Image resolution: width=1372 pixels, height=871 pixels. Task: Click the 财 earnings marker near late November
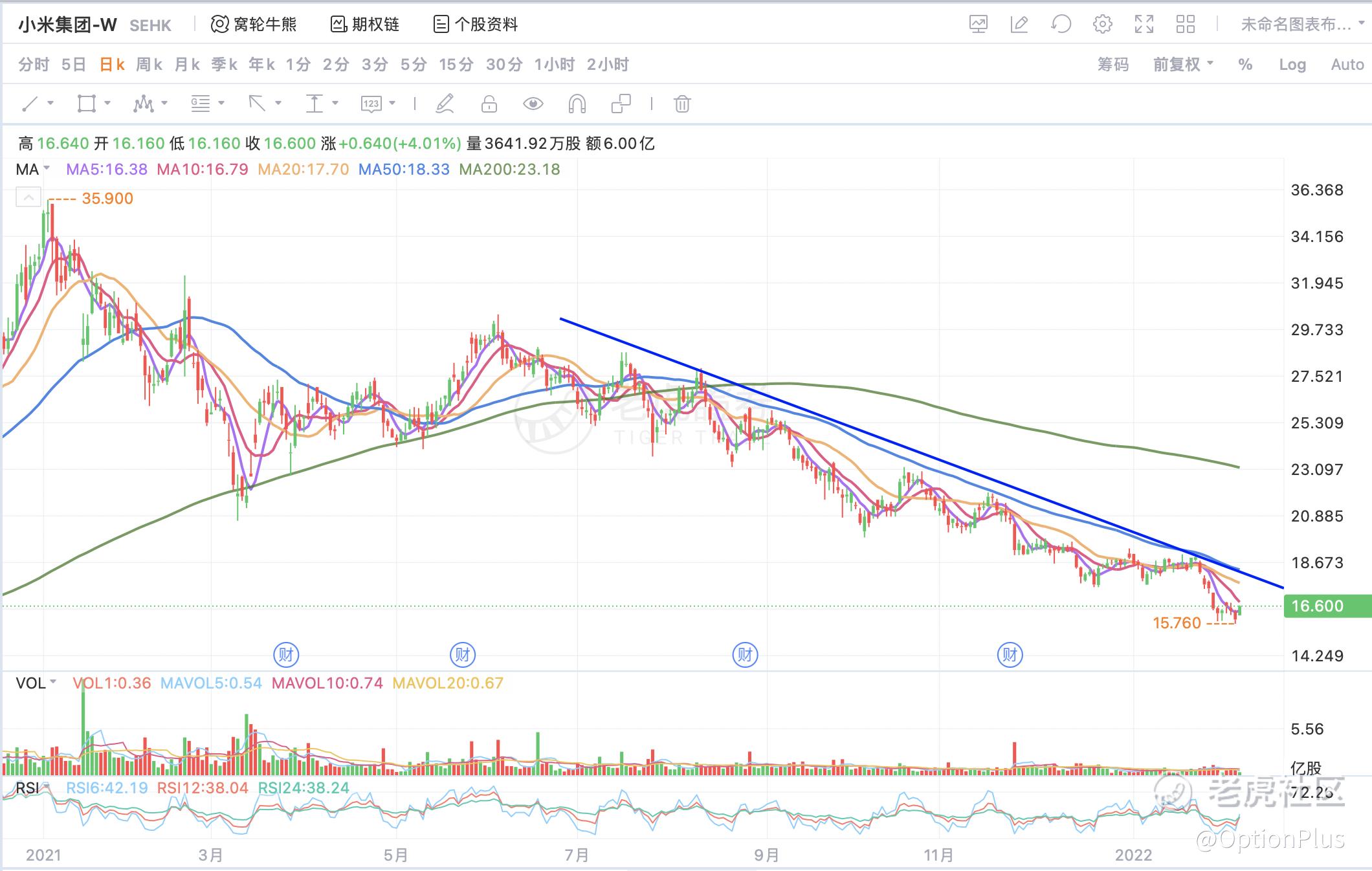coord(1010,655)
